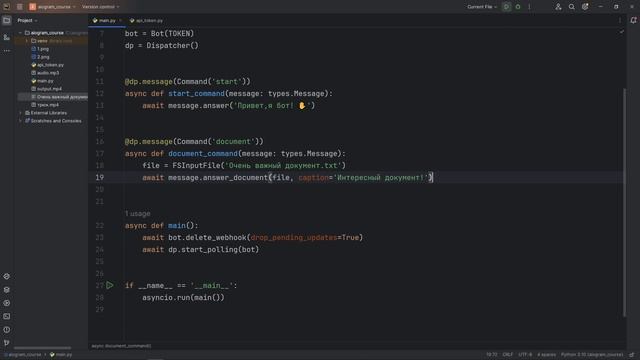The width and height of the screenshot is (640, 360).
Task: Open Notifications bell panel
Action: 633,20
